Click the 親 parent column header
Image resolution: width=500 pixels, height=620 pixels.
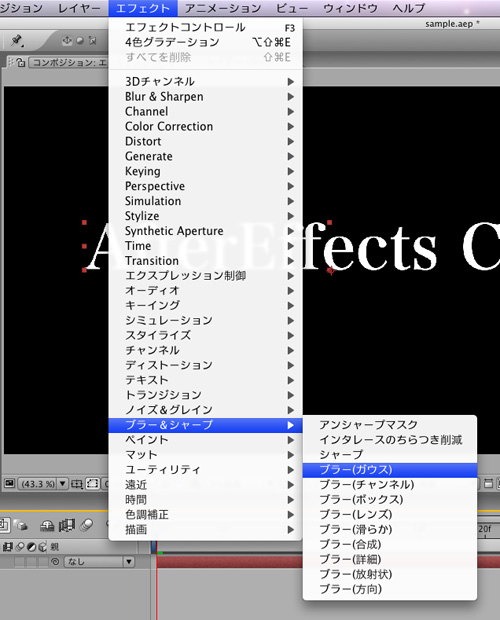[x=55, y=547]
